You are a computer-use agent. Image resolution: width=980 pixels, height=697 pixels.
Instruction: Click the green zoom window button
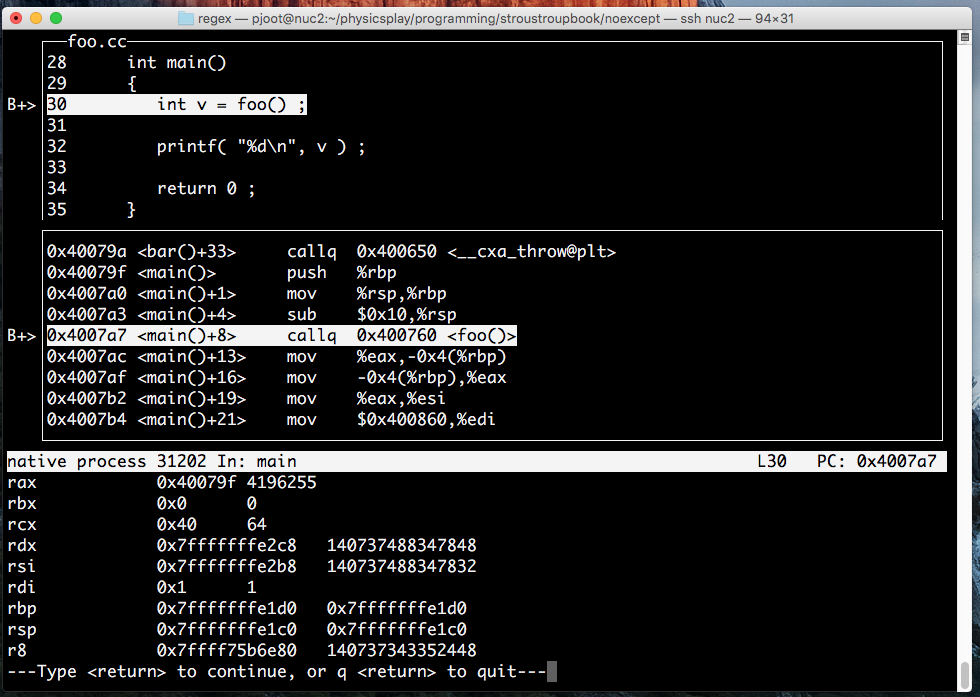(56, 18)
